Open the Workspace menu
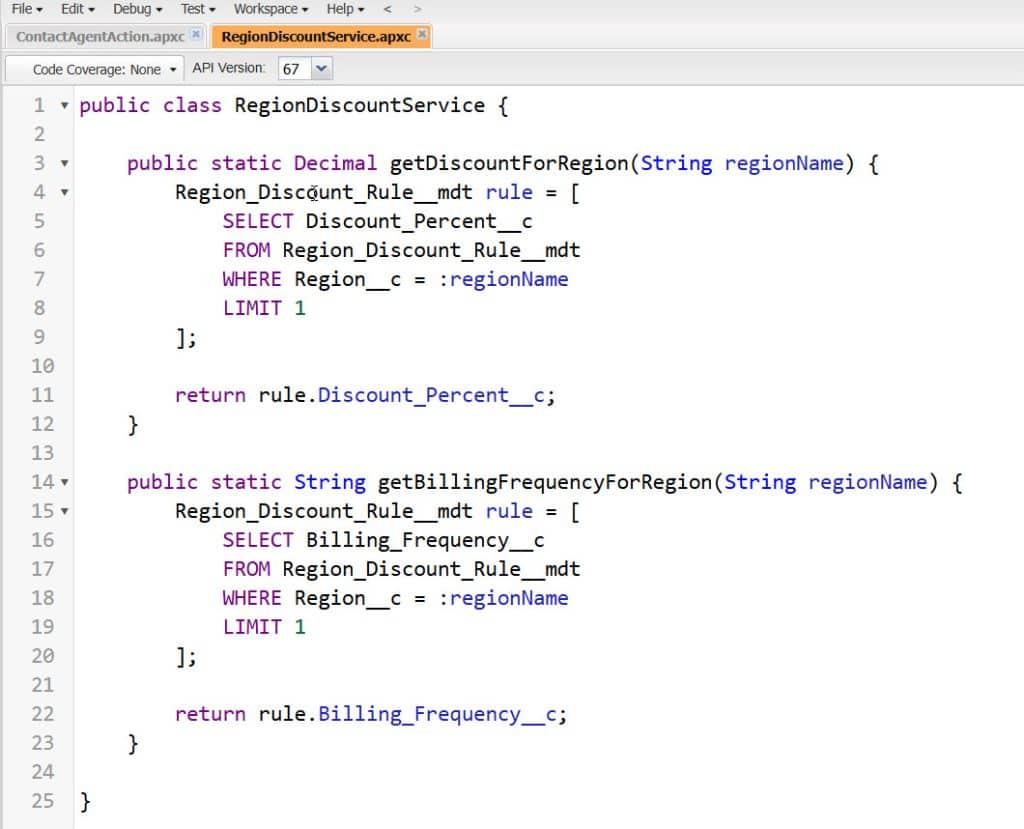Viewport: 1024px width, 829px height. [x=270, y=9]
